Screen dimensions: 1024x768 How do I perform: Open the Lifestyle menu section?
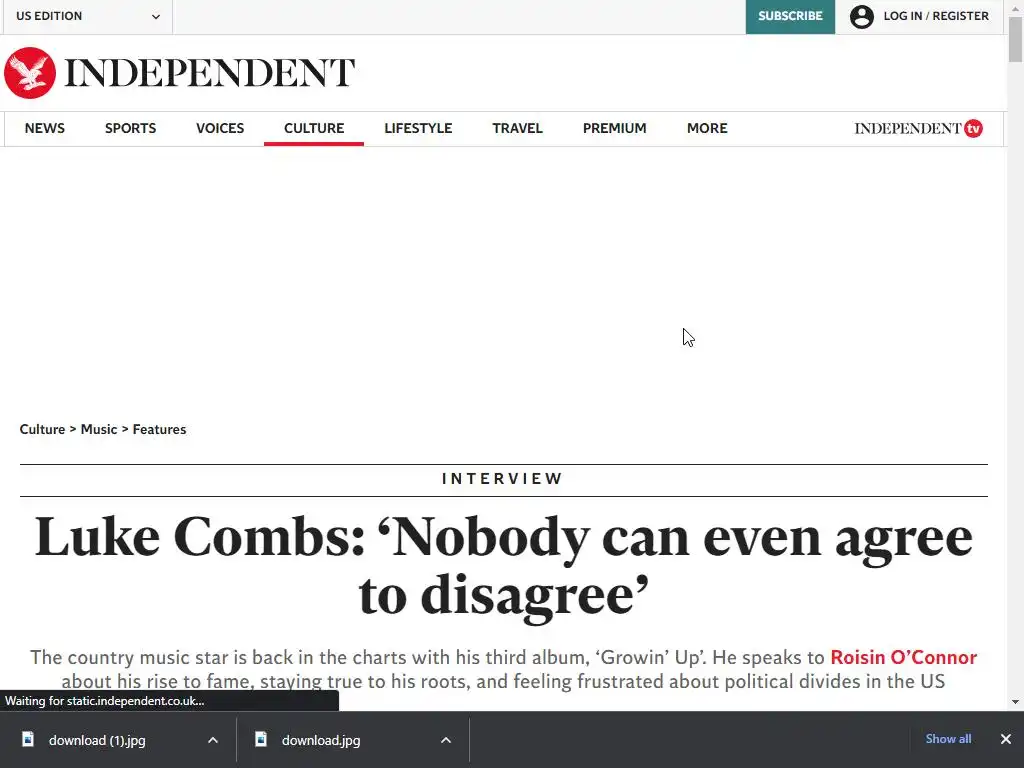(418, 128)
